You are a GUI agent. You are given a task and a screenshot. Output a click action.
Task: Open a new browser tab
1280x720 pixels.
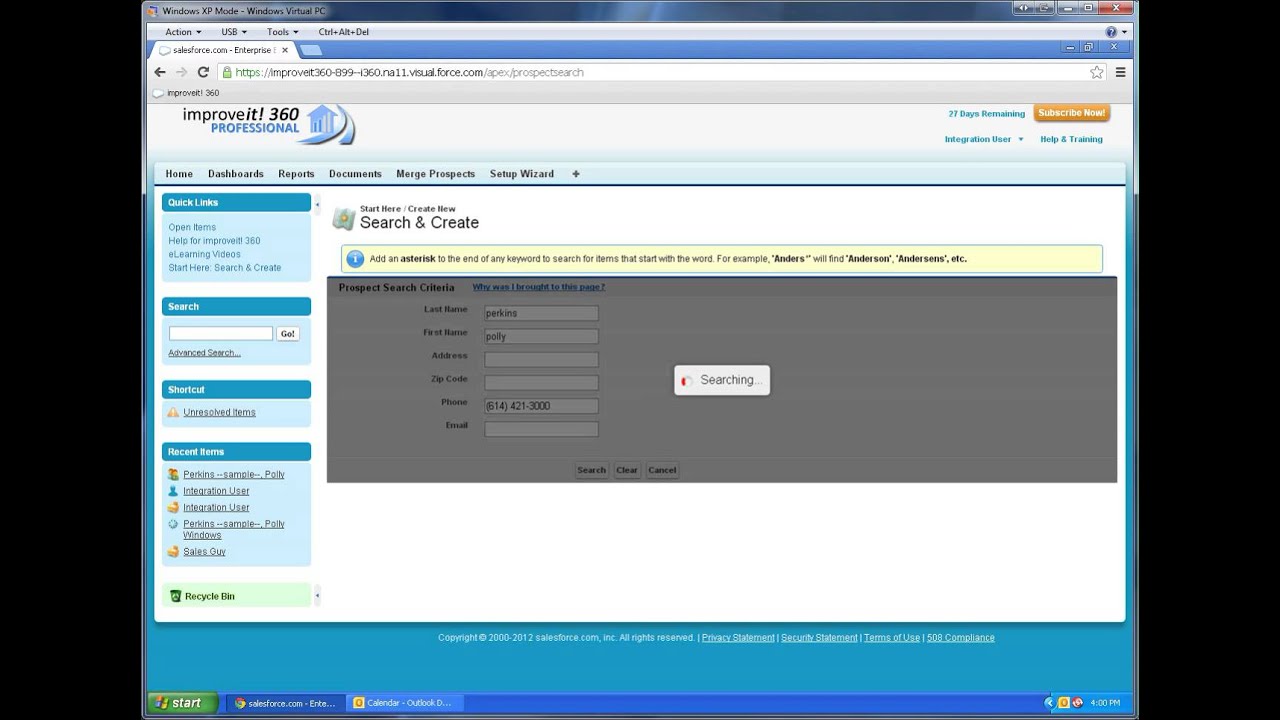(x=310, y=50)
